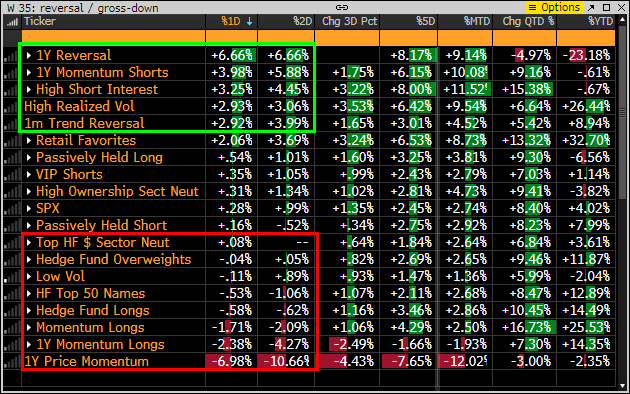
Task: Sort by the %1D column header
Action: [x=231, y=22]
